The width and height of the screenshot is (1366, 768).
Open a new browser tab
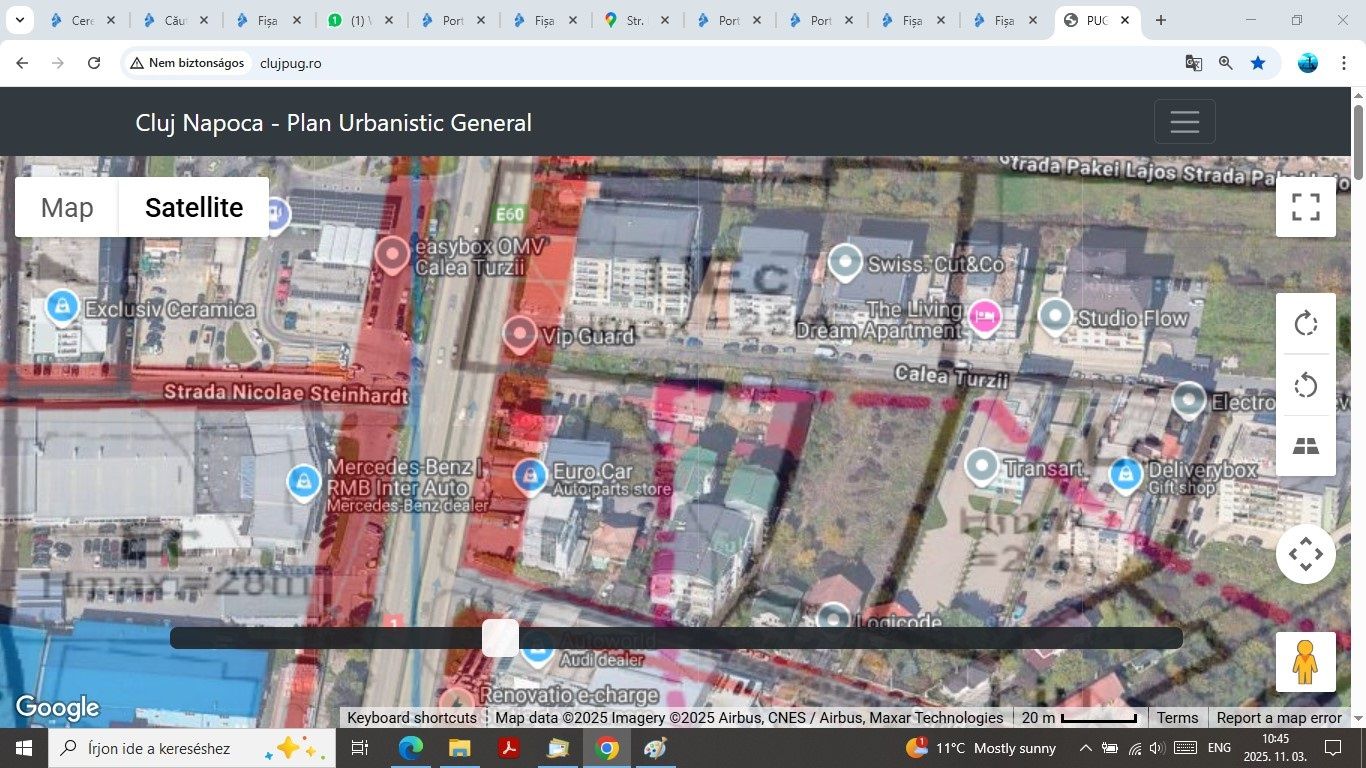(1160, 20)
